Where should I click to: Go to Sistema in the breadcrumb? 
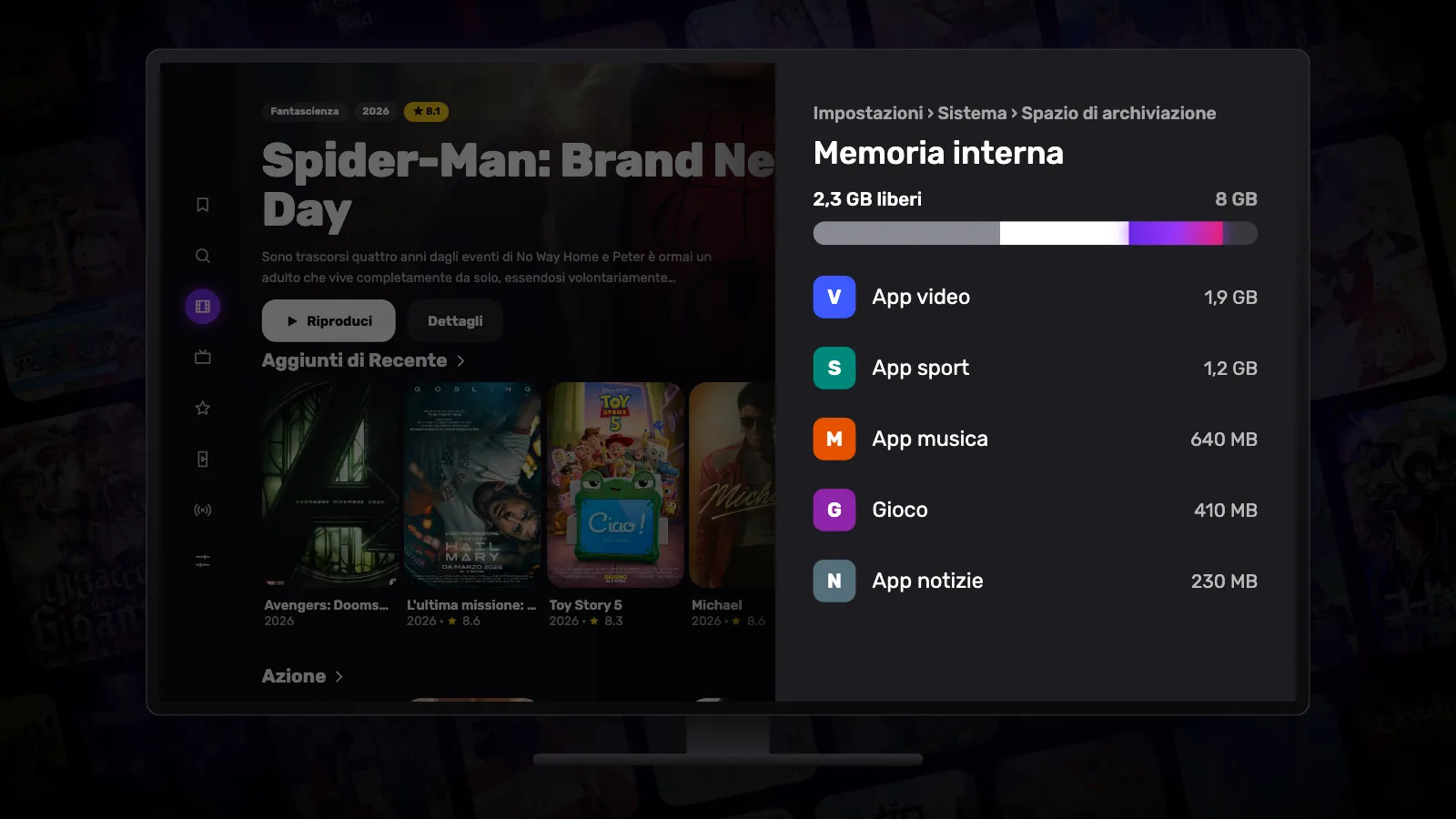pyautogui.click(x=972, y=113)
